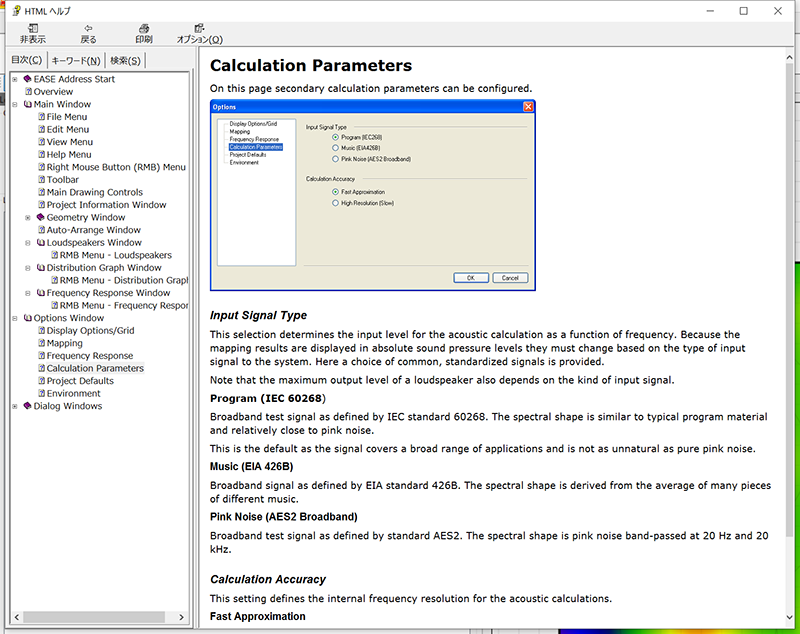Click the page icon beside Auto-Arrange Window
The image size is (800, 634).
pyautogui.click(x=42, y=230)
